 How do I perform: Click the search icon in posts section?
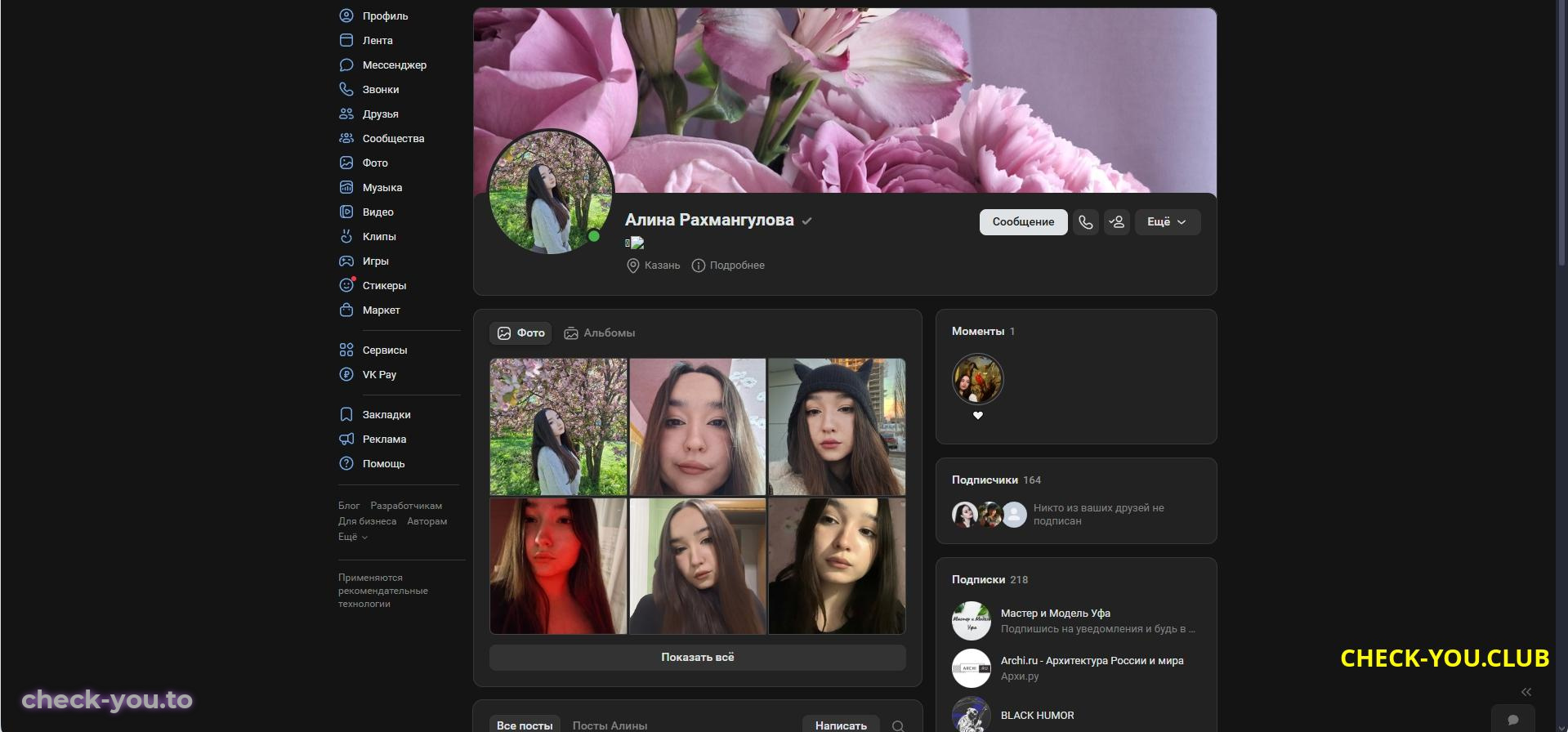tap(898, 725)
